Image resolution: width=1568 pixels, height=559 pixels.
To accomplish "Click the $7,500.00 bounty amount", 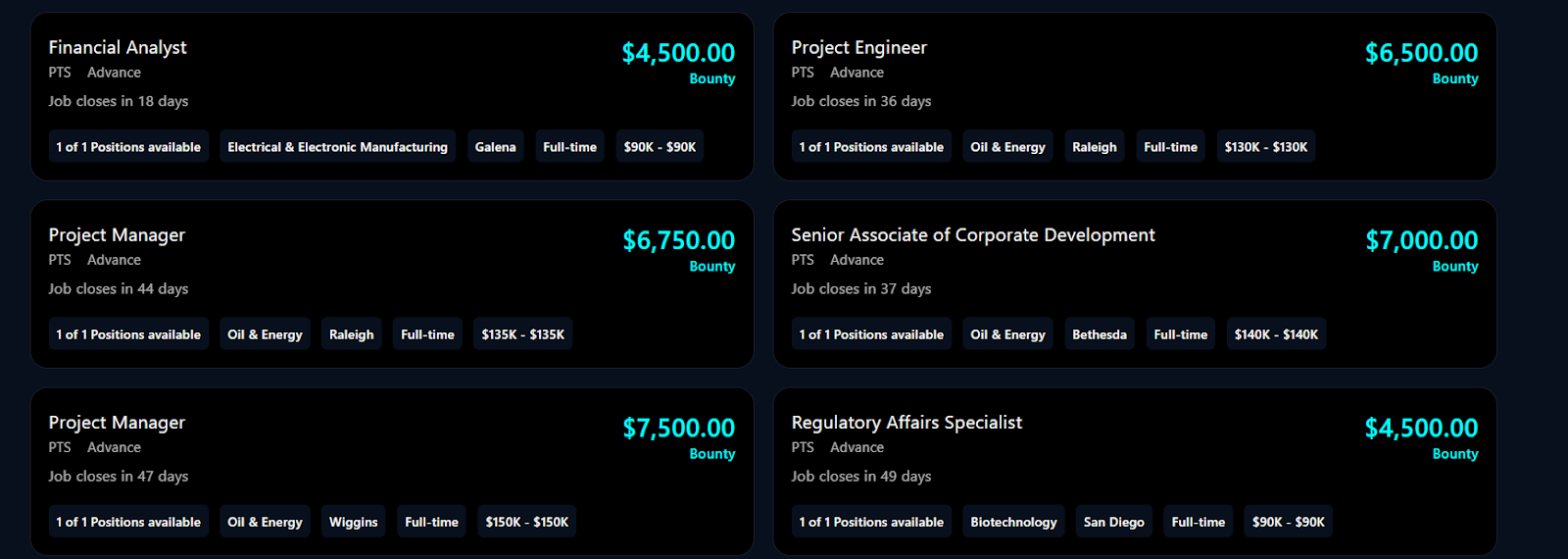I will 678,428.
